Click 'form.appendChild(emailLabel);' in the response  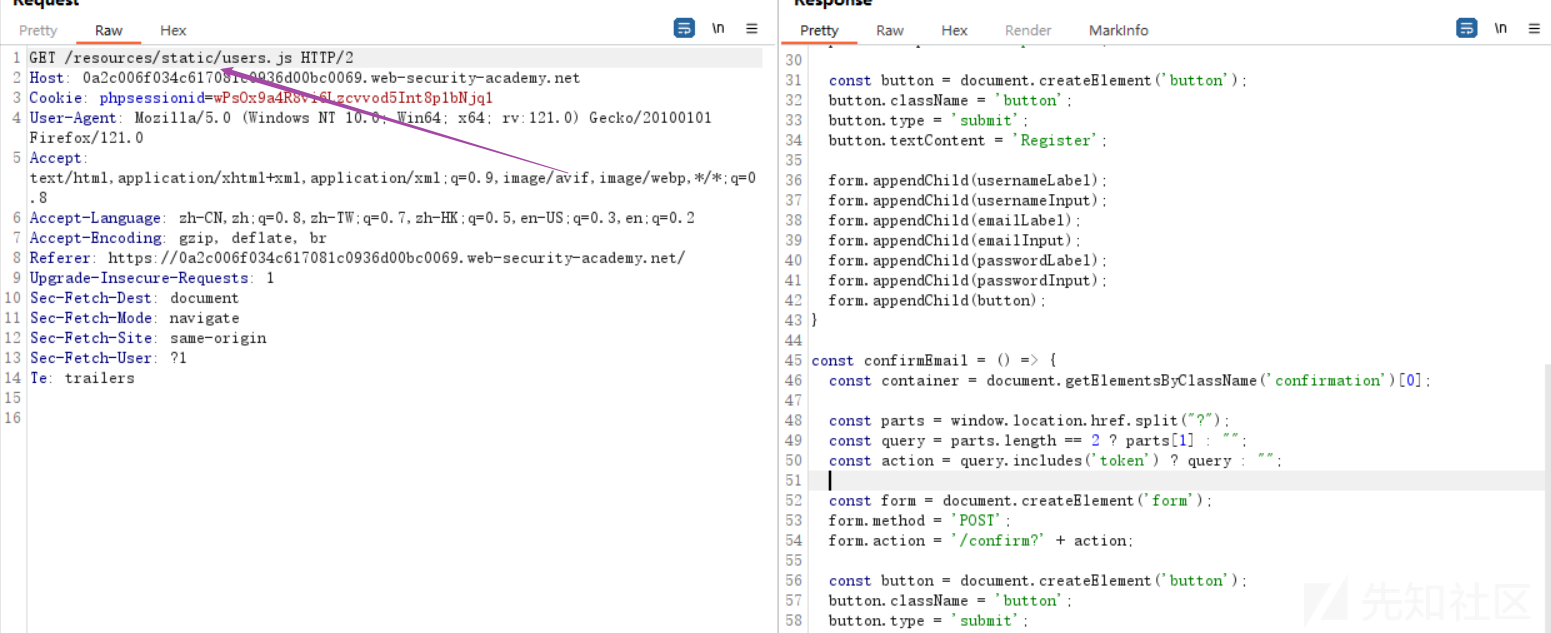pos(955,220)
